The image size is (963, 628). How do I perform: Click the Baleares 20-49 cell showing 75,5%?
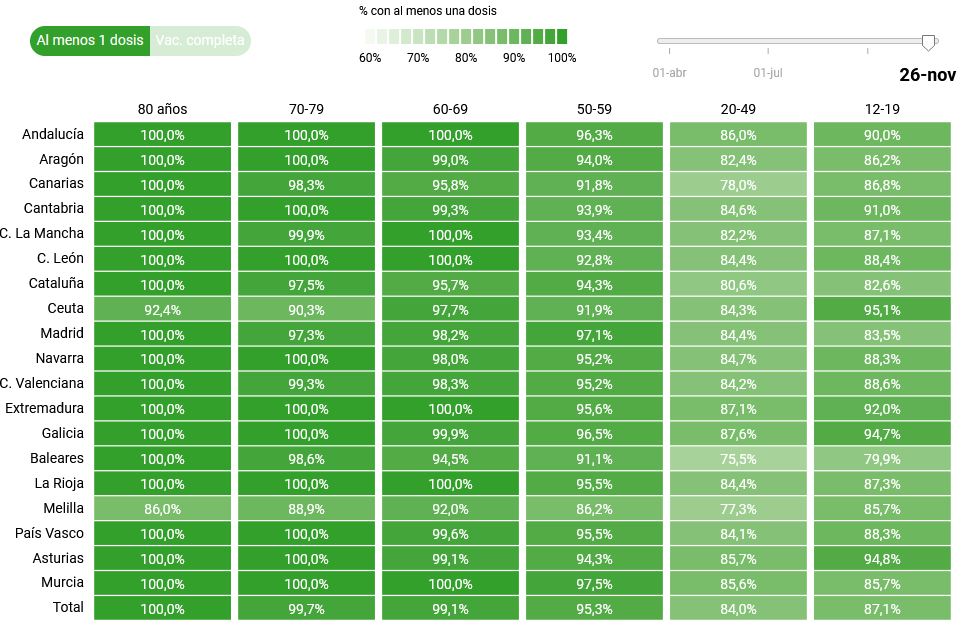pyautogui.click(x=738, y=459)
